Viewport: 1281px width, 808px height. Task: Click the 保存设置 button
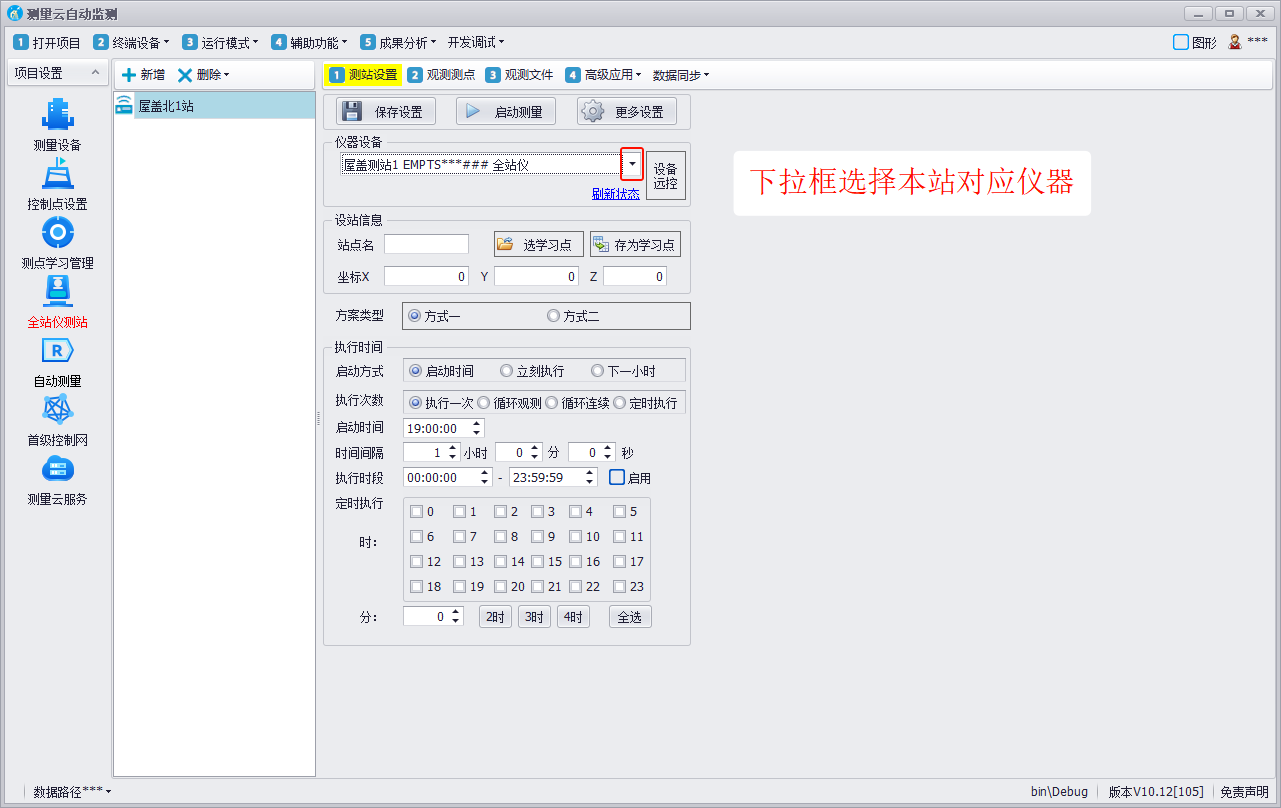[x=386, y=112]
